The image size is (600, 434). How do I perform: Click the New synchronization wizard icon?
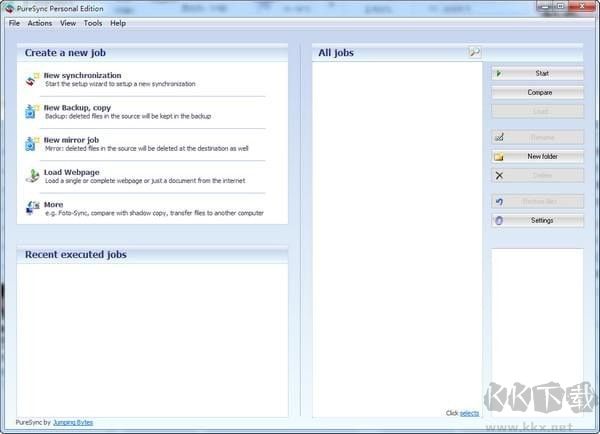pyautogui.click(x=33, y=80)
